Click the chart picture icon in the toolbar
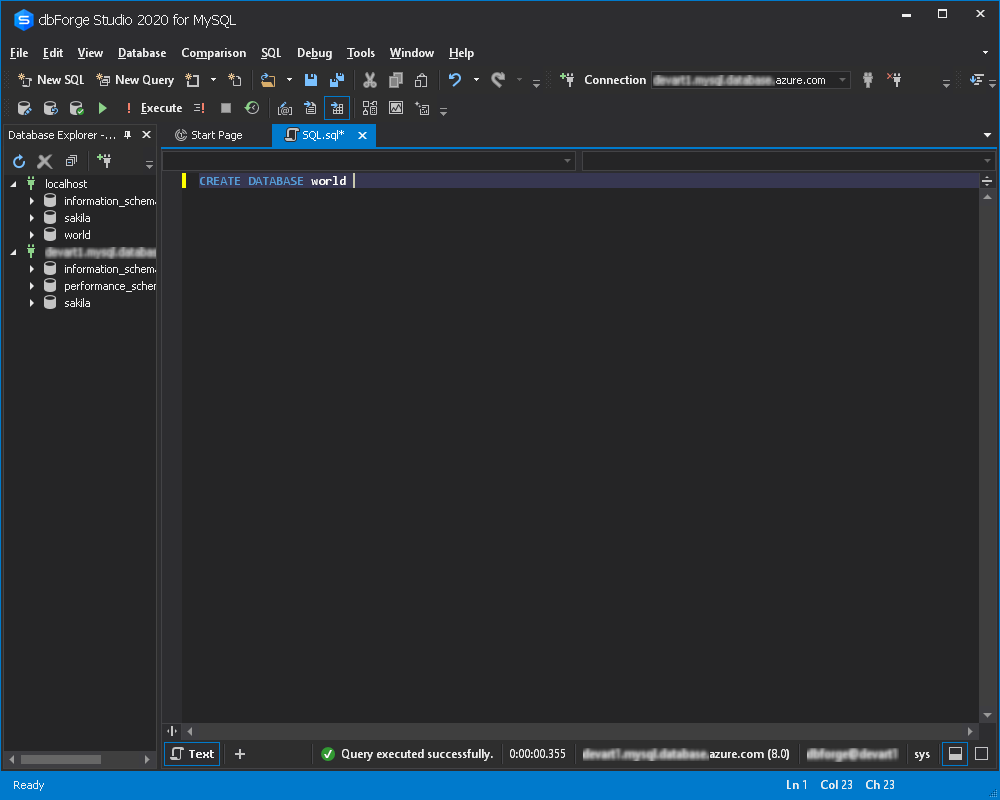This screenshot has width=1000, height=800. pos(396,108)
